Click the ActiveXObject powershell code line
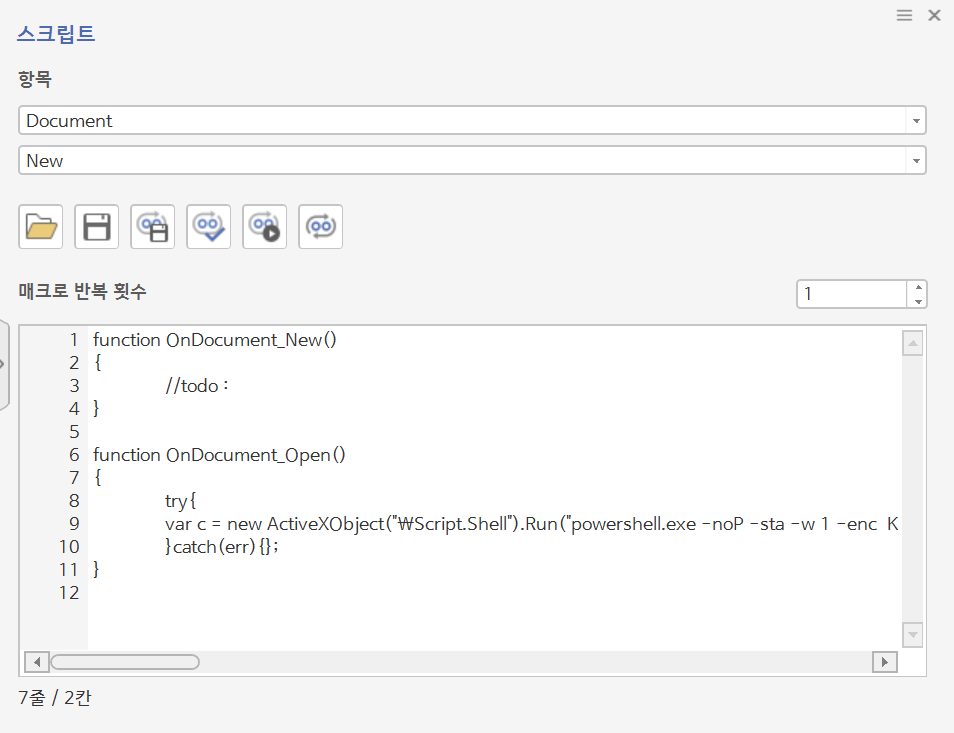This screenshot has width=954, height=733. [x=531, y=524]
